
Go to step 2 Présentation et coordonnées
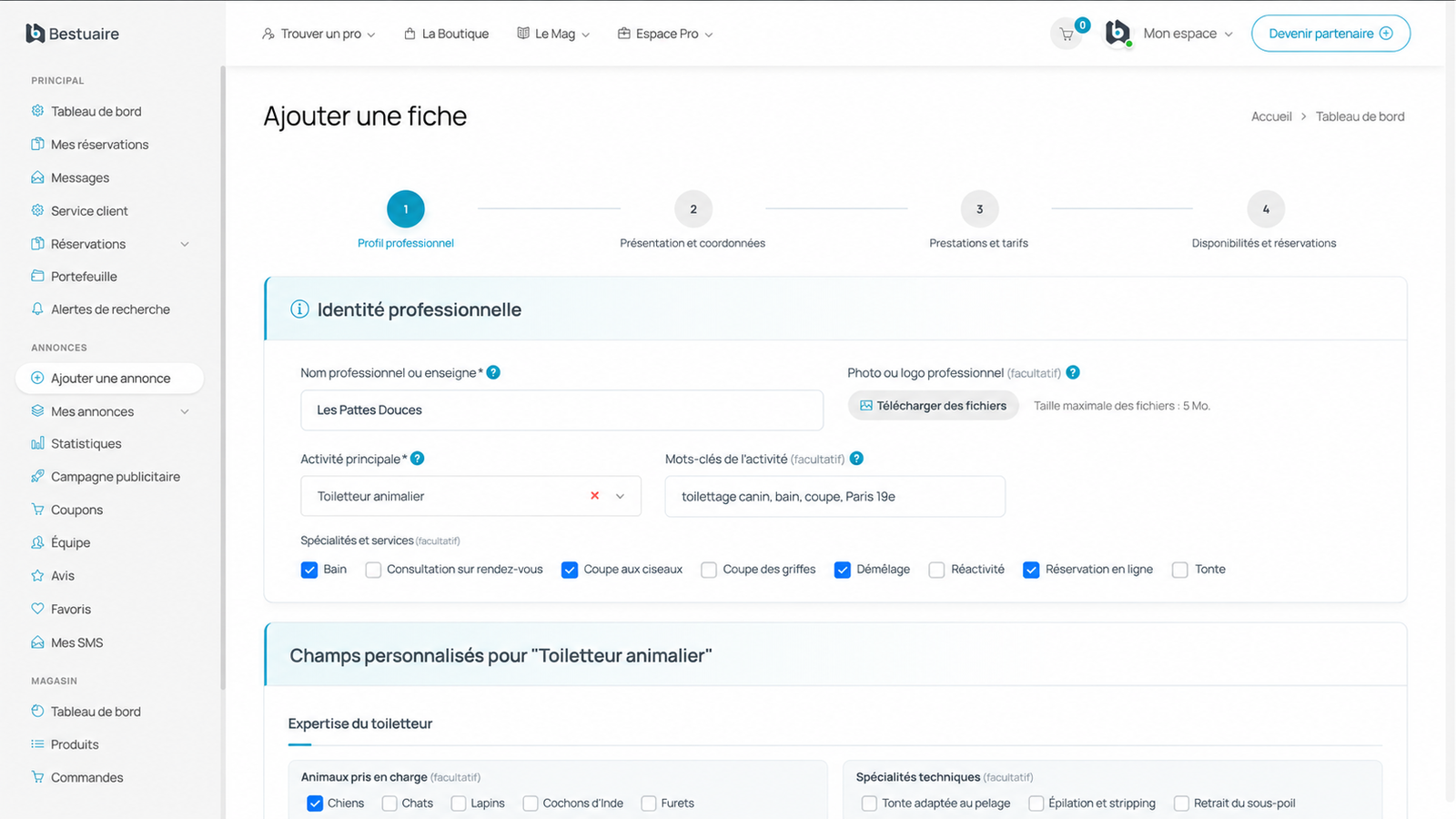(x=693, y=209)
